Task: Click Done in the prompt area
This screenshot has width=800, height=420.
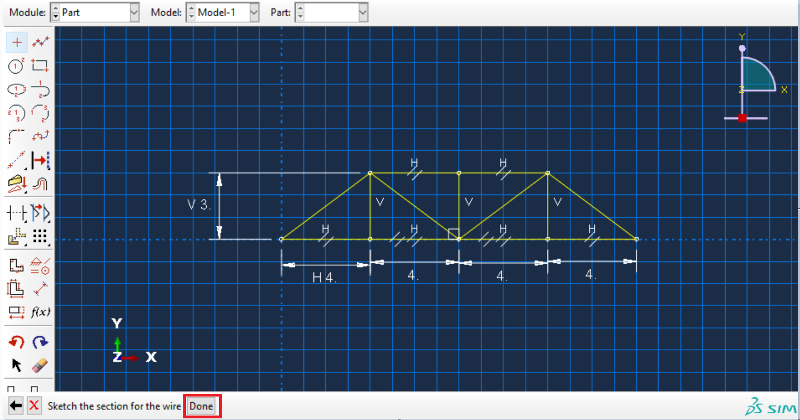Action: [x=202, y=406]
